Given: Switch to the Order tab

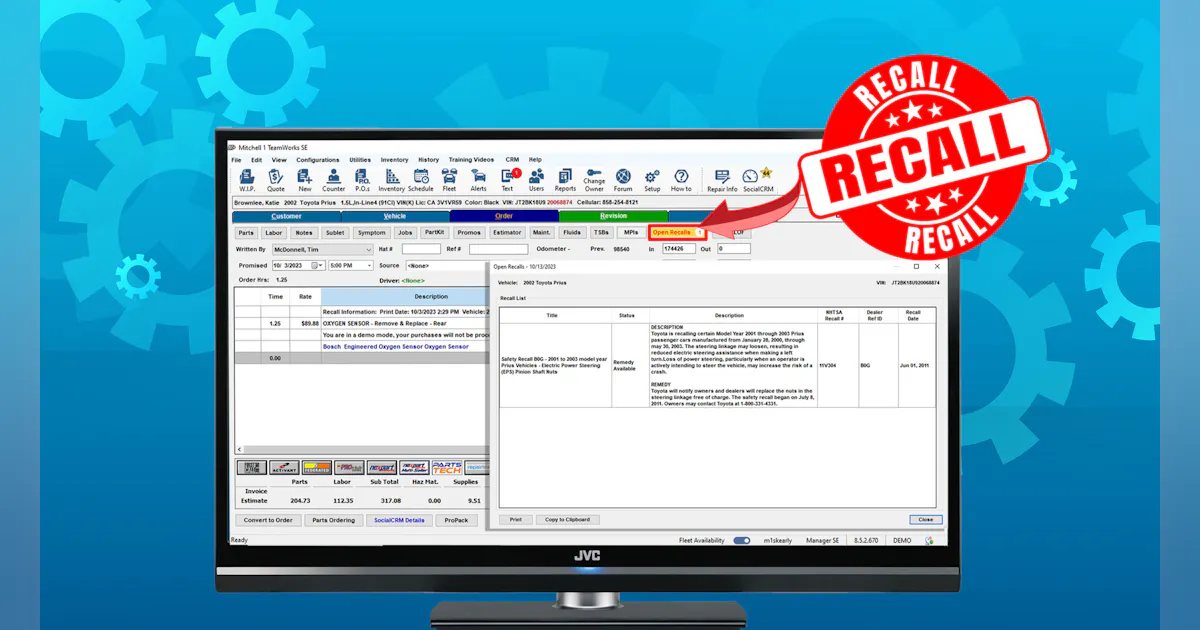Looking at the screenshot, I should (x=504, y=216).
